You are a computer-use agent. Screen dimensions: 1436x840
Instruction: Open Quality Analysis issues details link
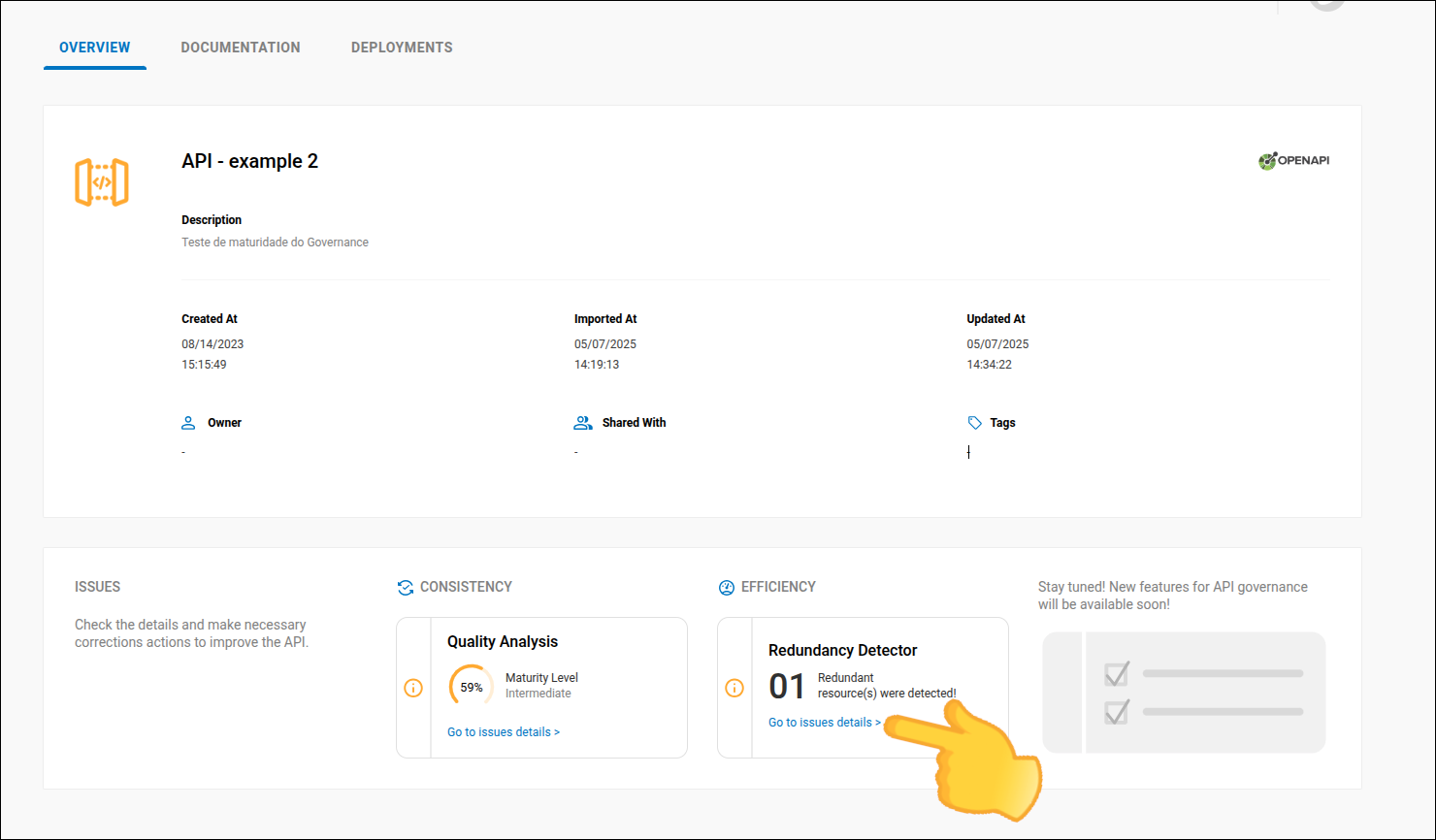(x=503, y=732)
